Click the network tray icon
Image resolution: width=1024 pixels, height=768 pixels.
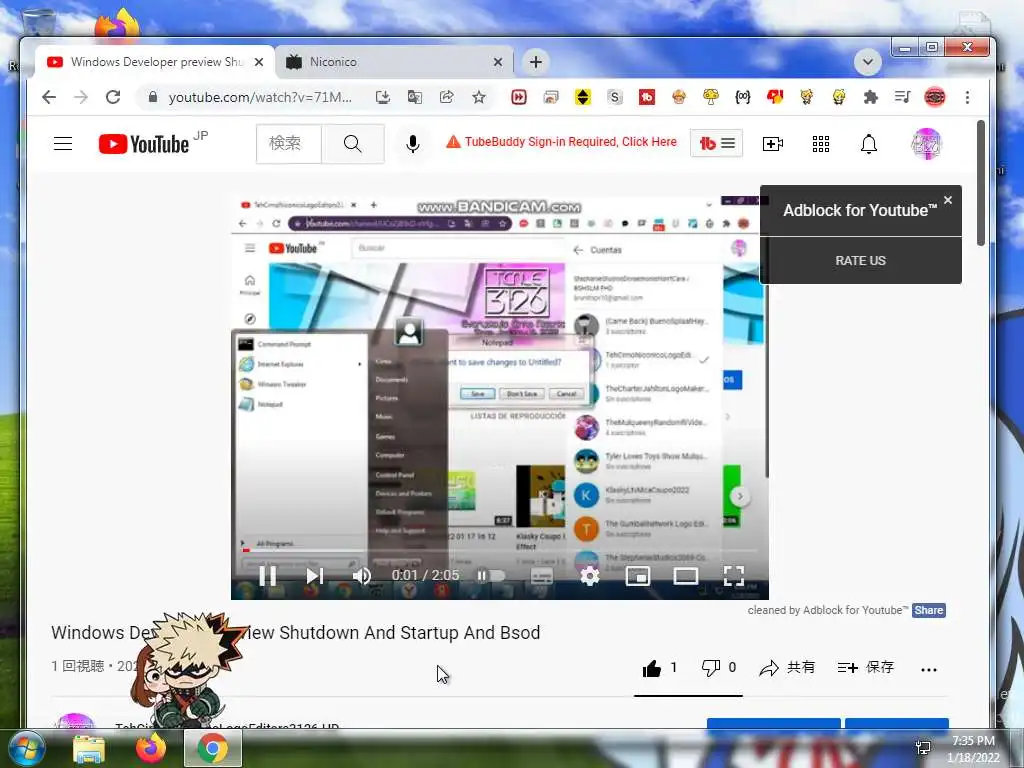coord(923,747)
